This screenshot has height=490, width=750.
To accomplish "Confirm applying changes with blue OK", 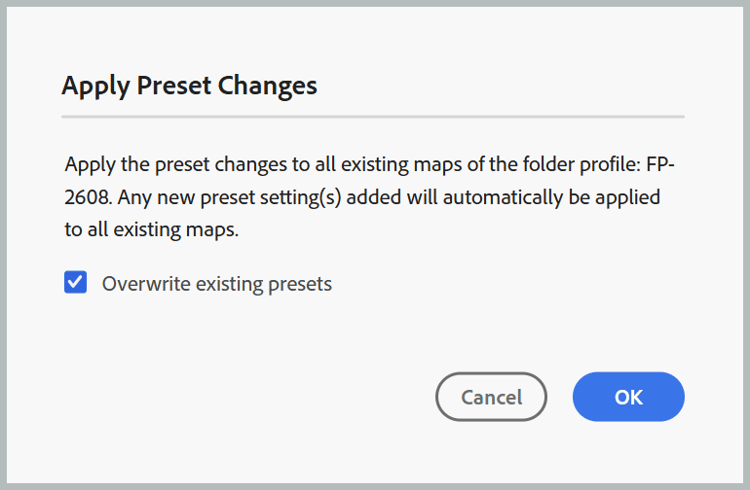I will (628, 397).
